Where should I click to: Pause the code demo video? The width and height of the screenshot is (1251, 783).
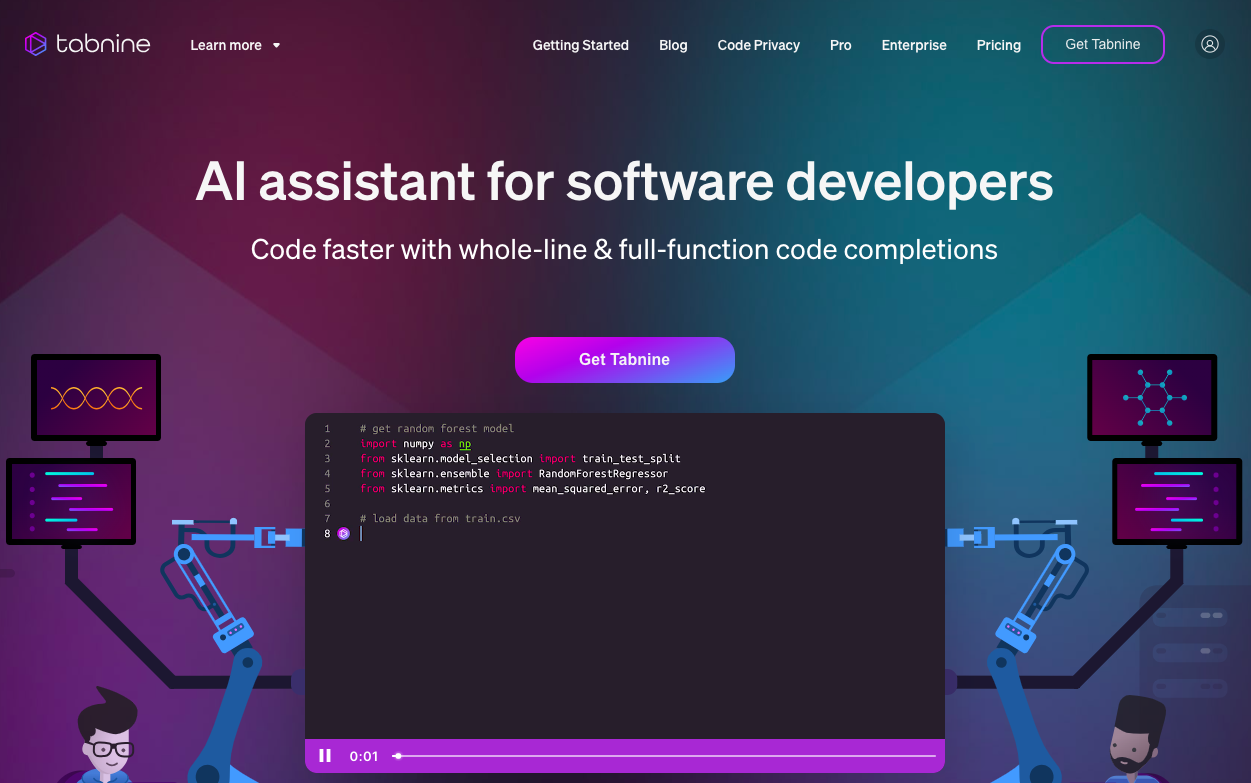coord(325,756)
